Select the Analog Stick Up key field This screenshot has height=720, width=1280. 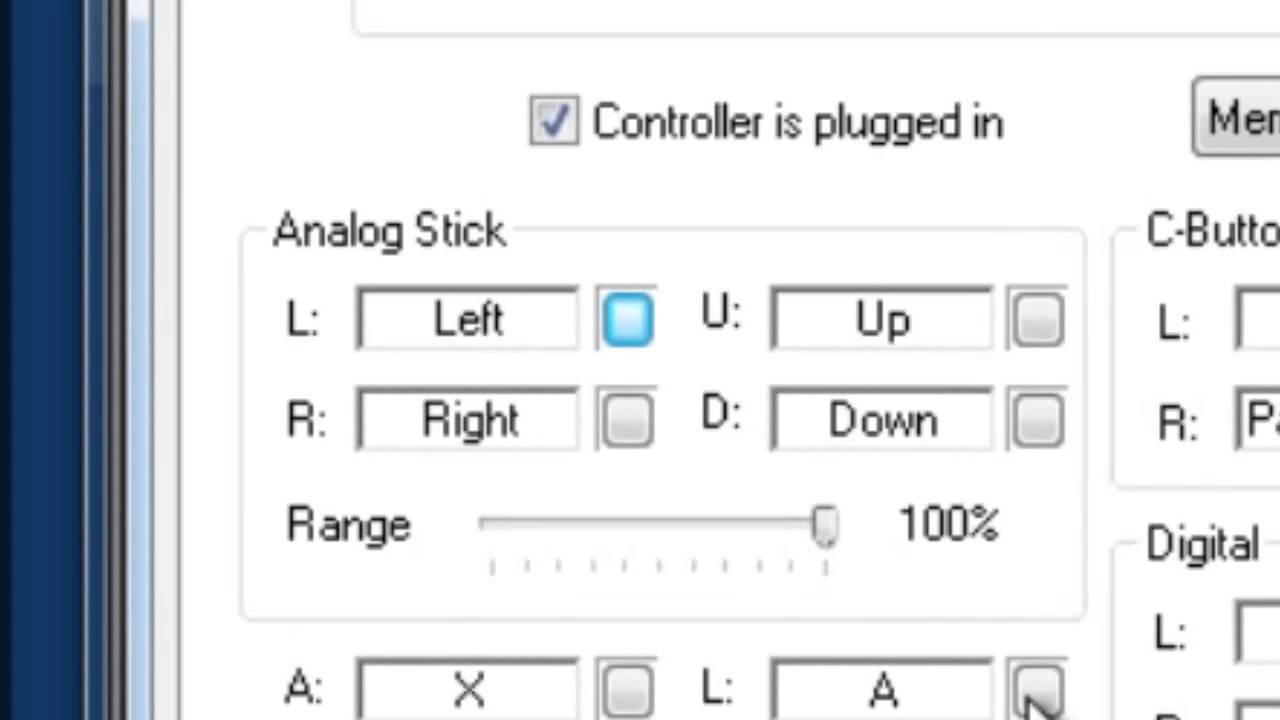coord(882,320)
